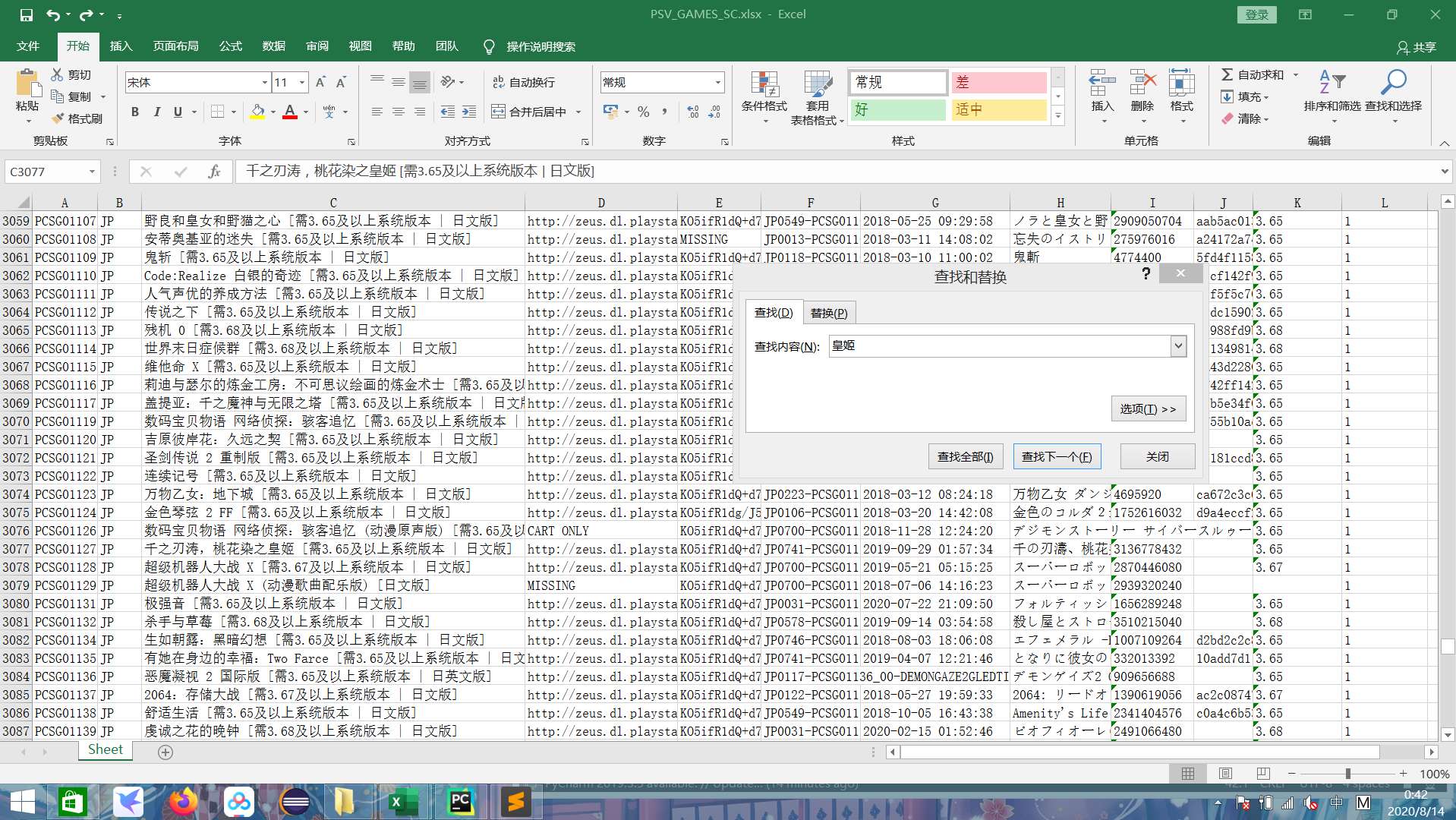The image size is (1456, 820).
Task: Open Sort and Filter (排序和筛选)
Action: click(x=1332, y=92)
